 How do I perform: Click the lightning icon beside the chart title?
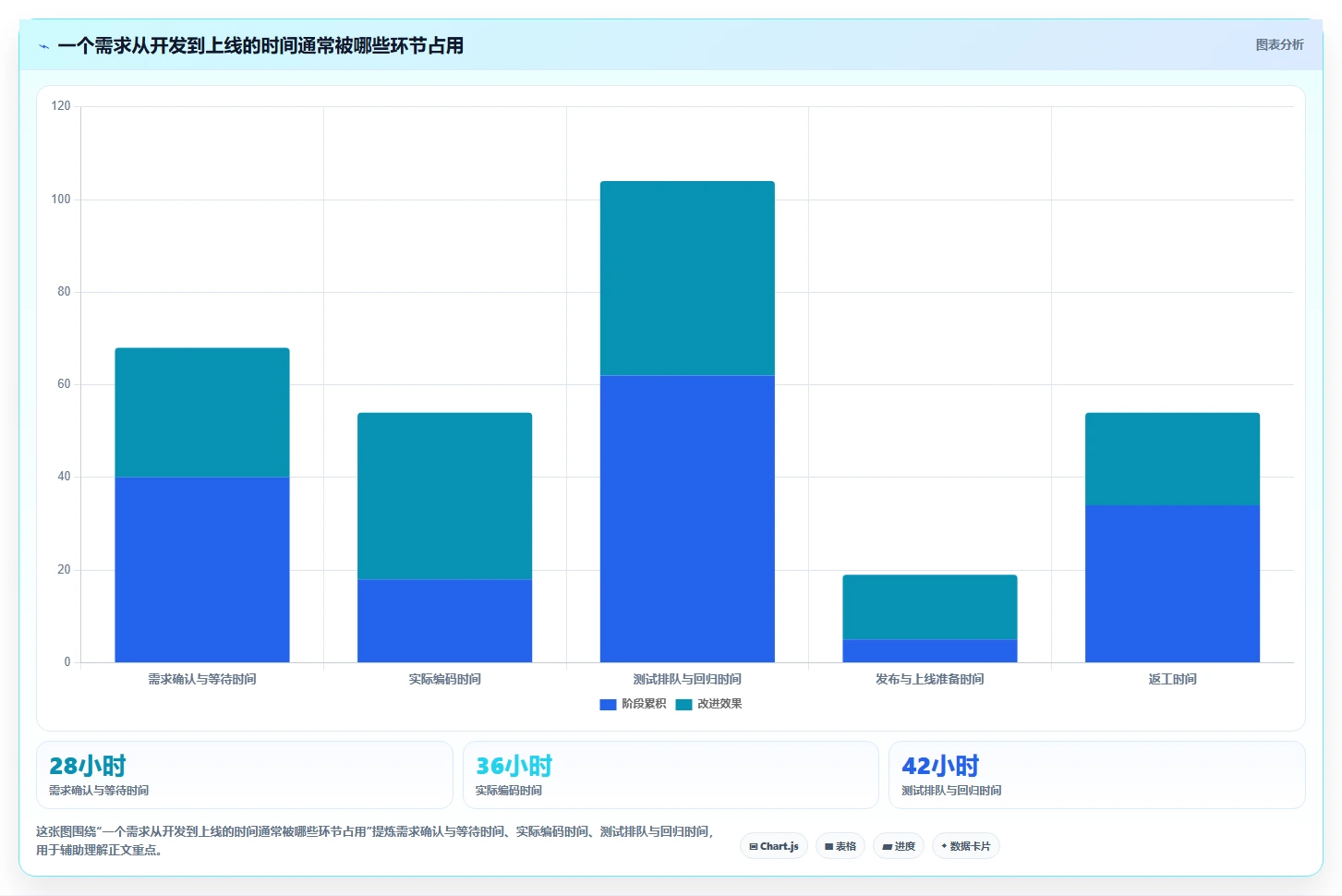[43, 46]
